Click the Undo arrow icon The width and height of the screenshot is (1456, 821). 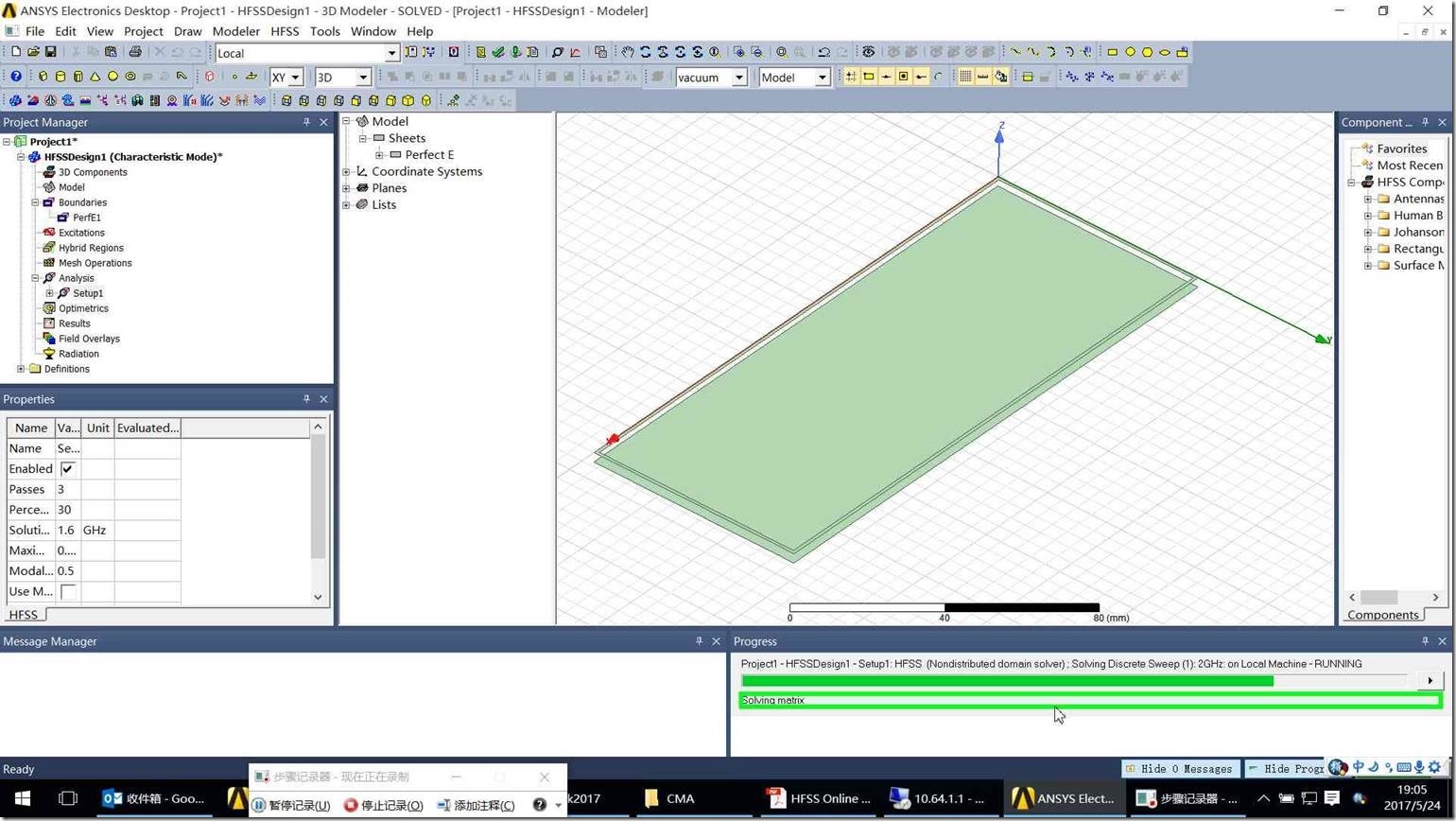[824, 52]
